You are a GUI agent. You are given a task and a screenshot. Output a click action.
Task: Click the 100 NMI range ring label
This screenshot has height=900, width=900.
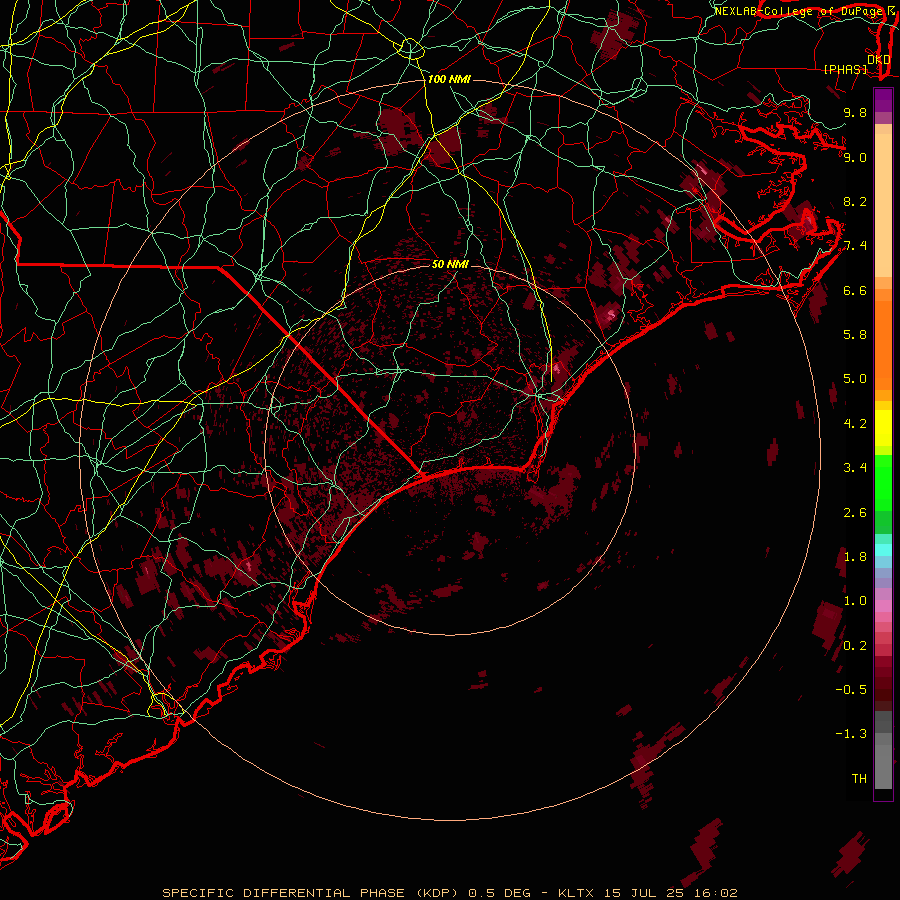point(449,79)
